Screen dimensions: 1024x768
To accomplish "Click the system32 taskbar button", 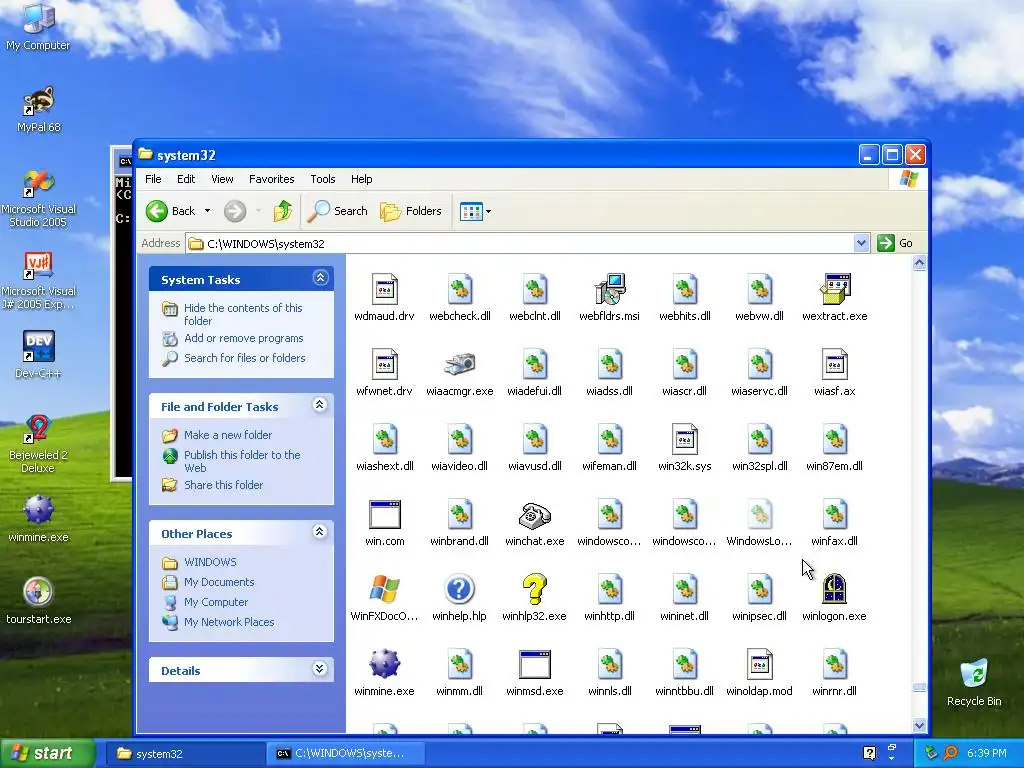I will point(186,754).
